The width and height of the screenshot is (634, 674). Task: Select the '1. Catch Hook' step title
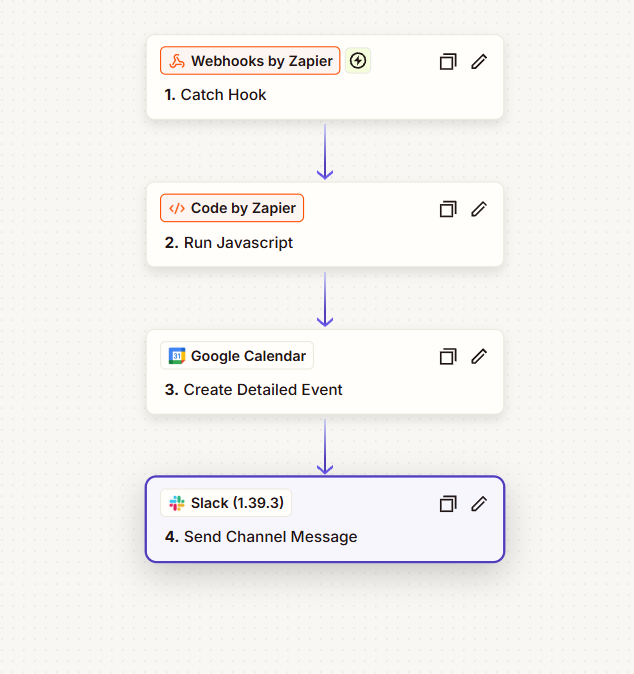(x=215, y=95)
